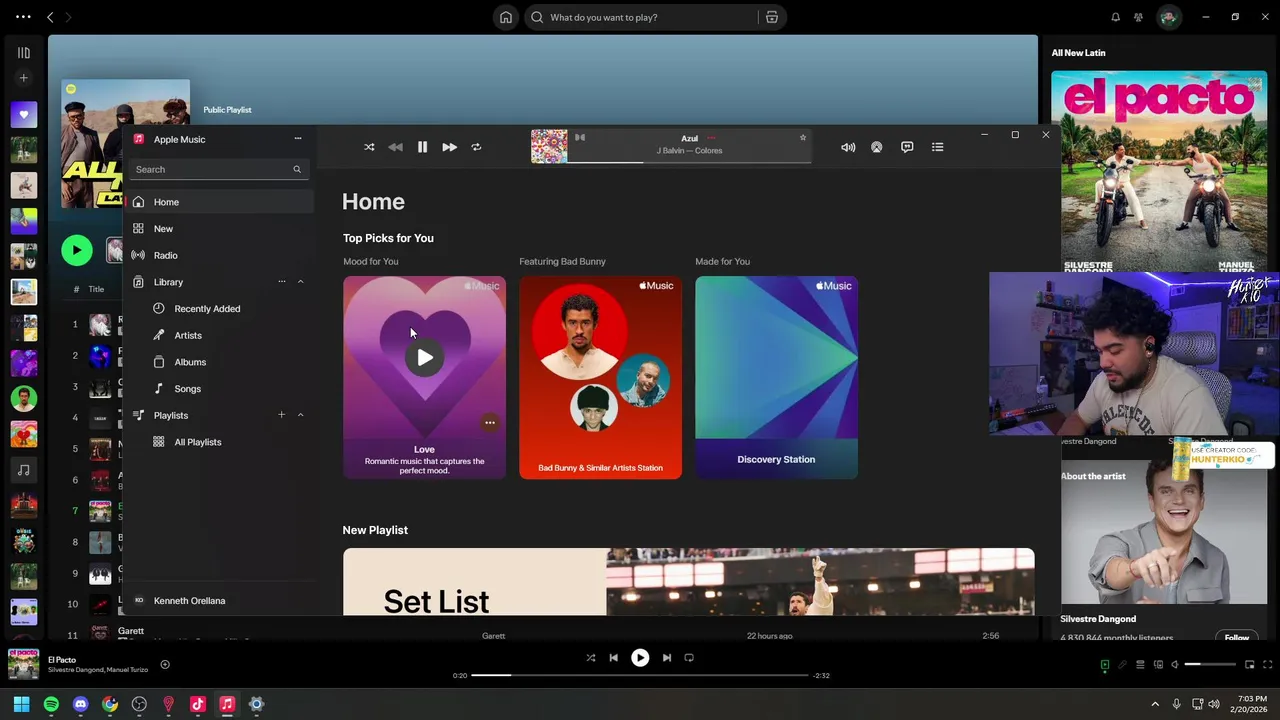Open Spotify notifications bell

pos(1116,17)
